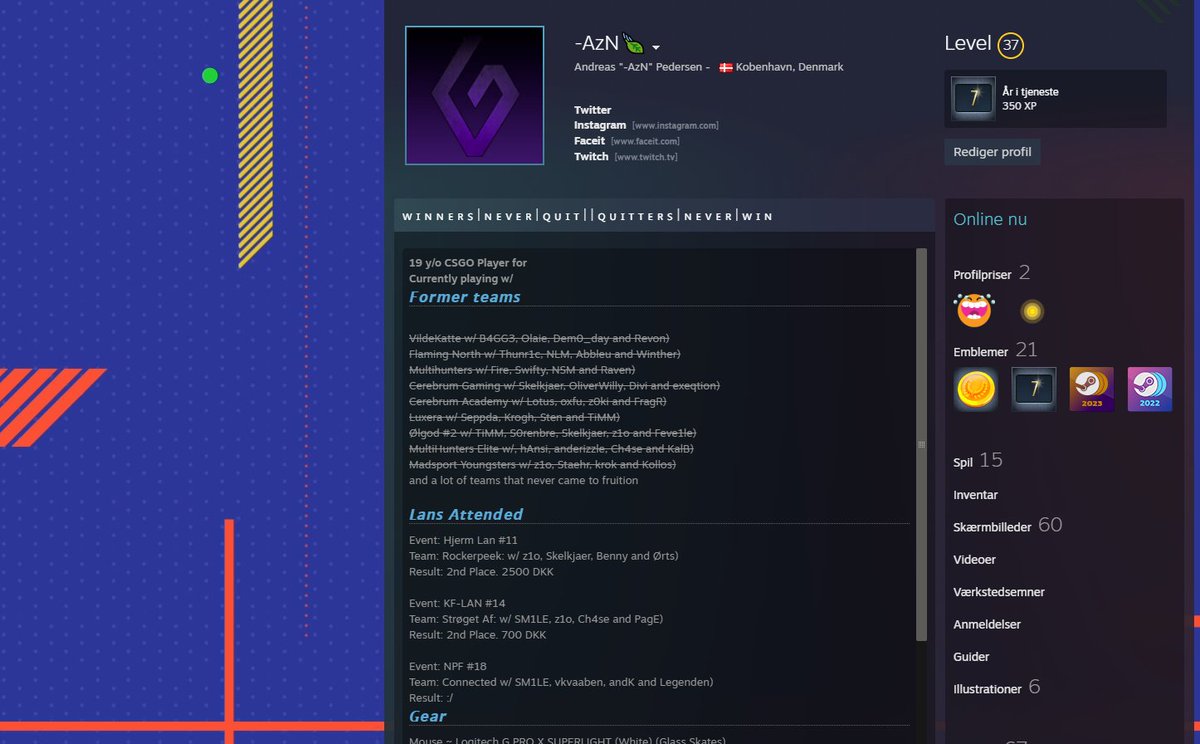Open the Videoer page
Screen dimensions: 1200x744
pos(975,560)
